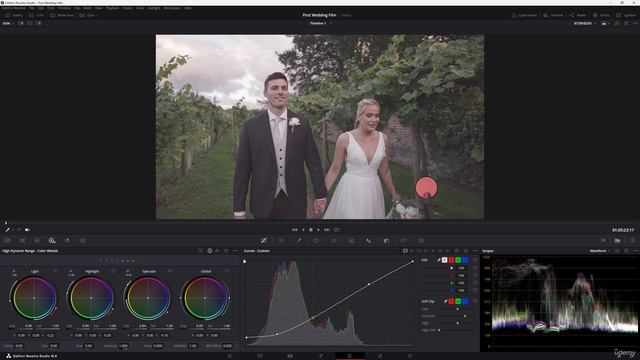Reset the Global wheel

(227, 271)
